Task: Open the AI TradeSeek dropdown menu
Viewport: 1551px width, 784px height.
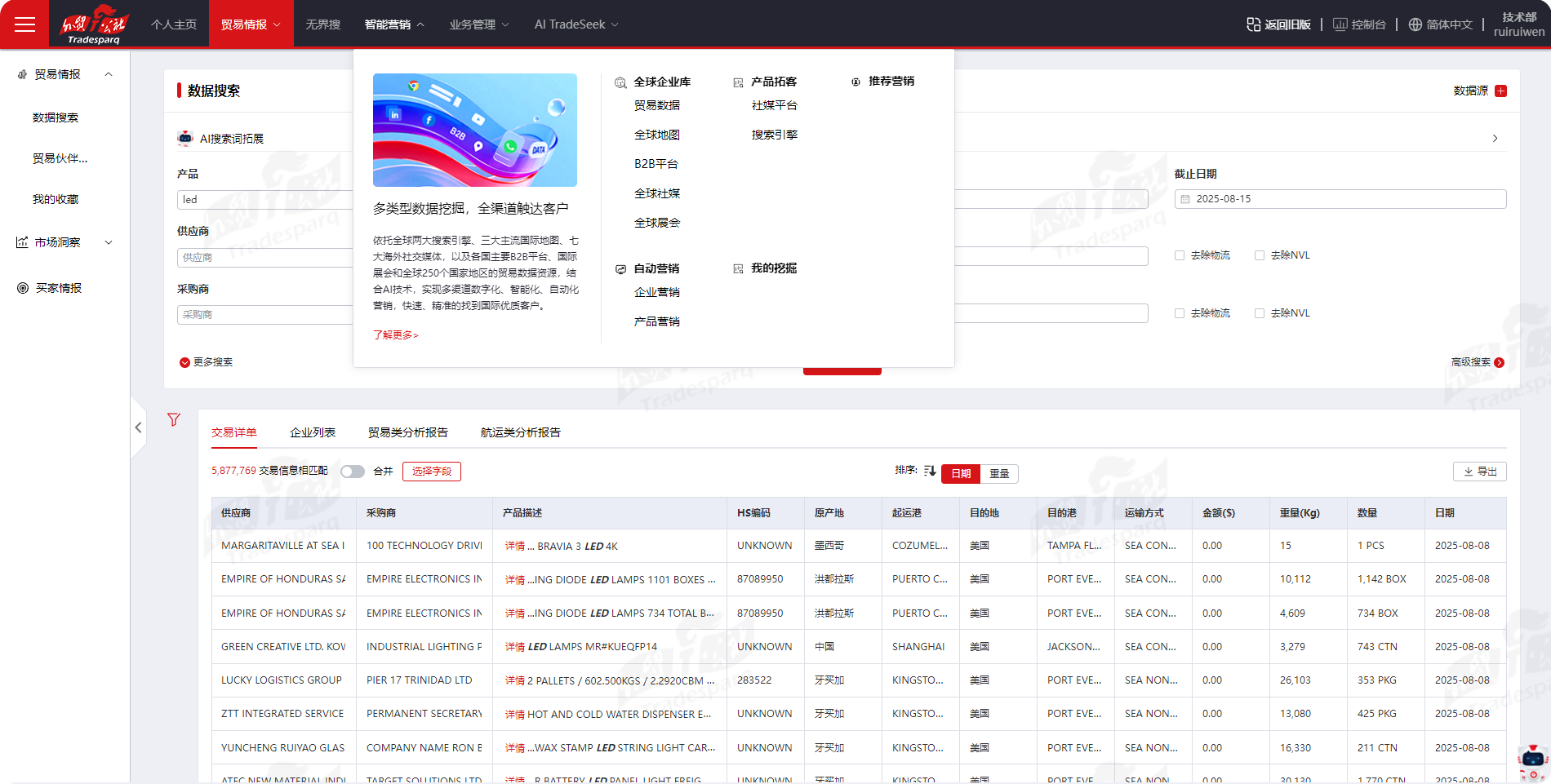Action: coord(576,24)
